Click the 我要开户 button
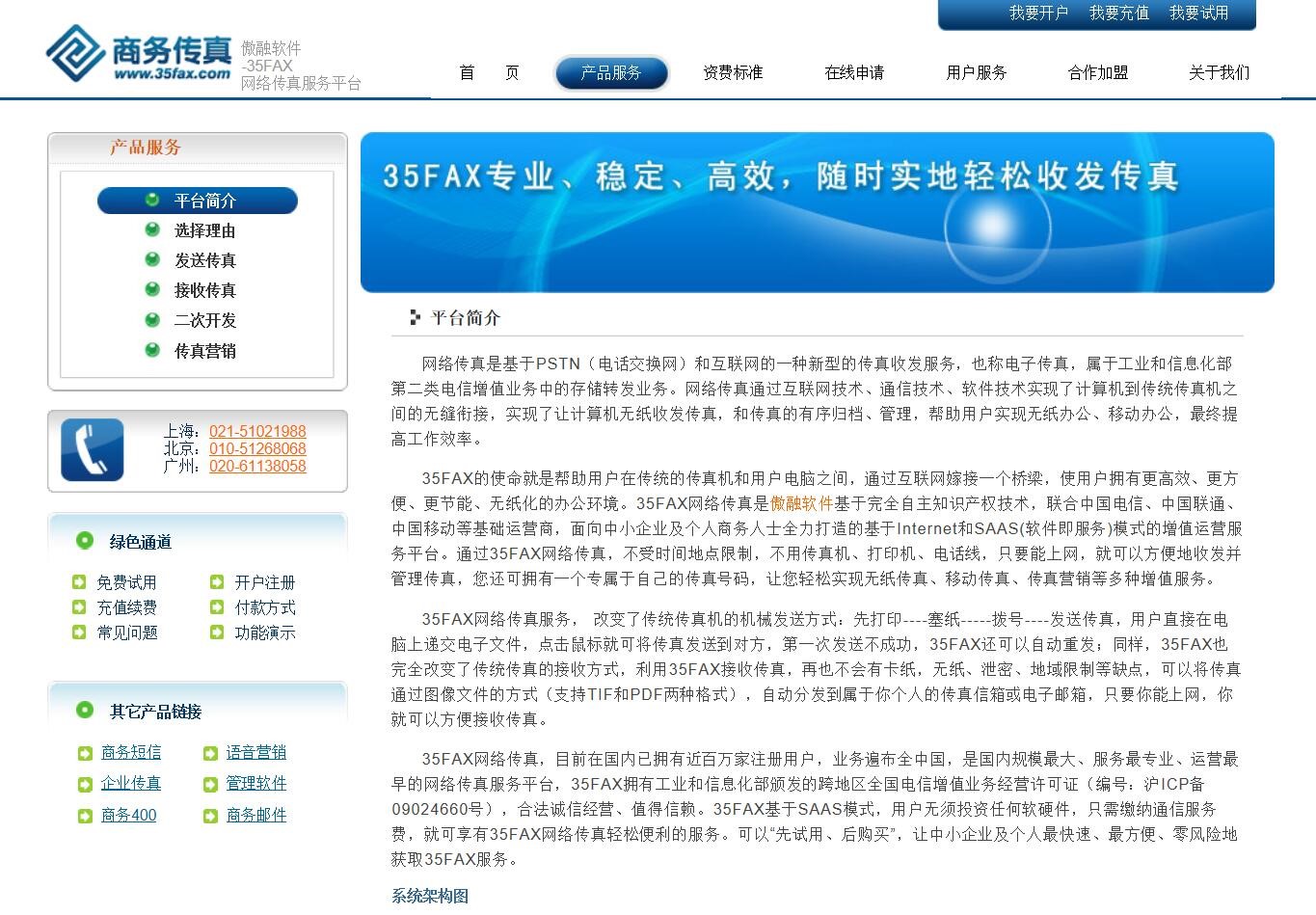1316x915 pixels. (x=1038, y=14)
